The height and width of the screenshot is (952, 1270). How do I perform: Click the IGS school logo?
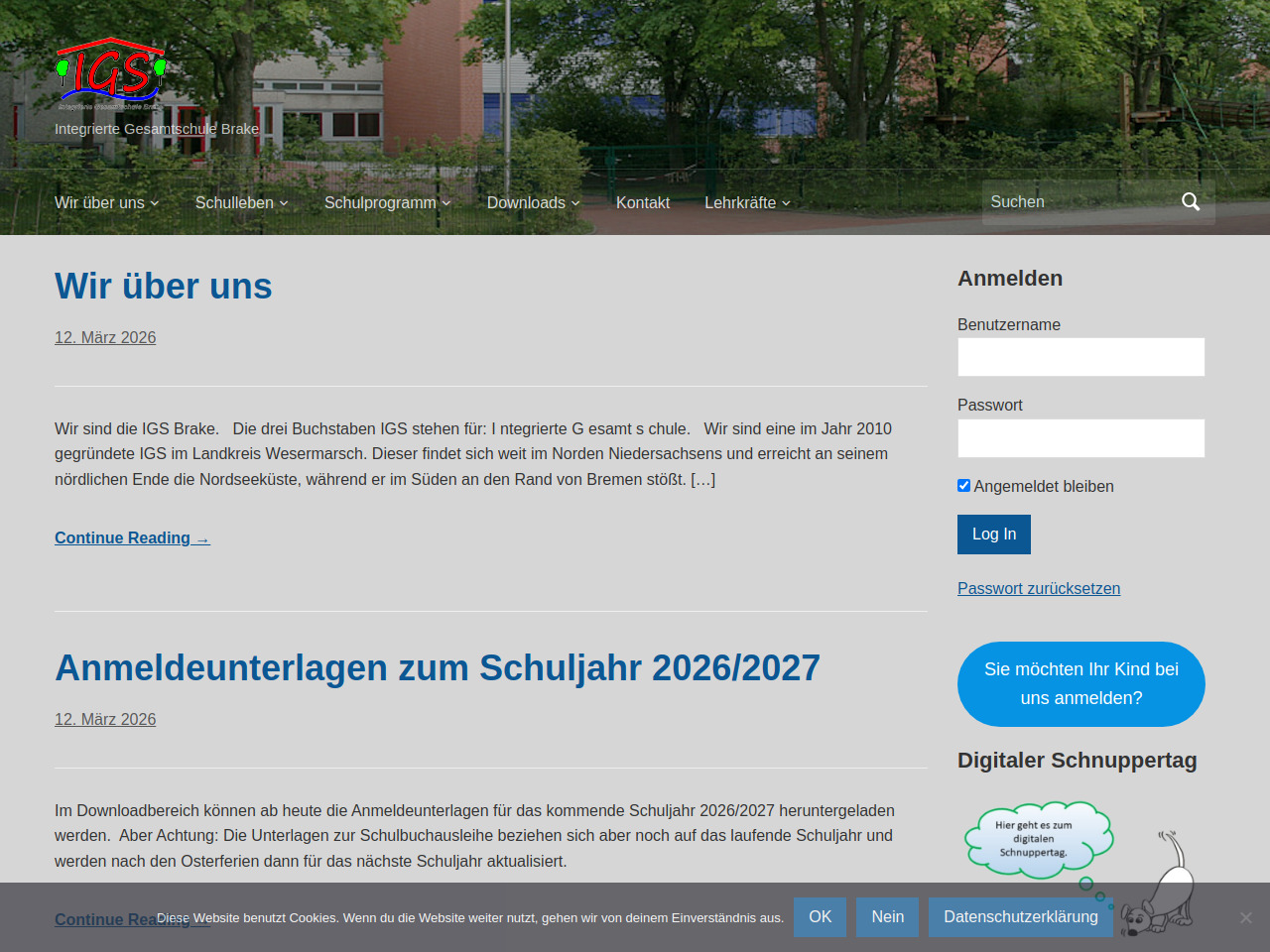(110, 74)
